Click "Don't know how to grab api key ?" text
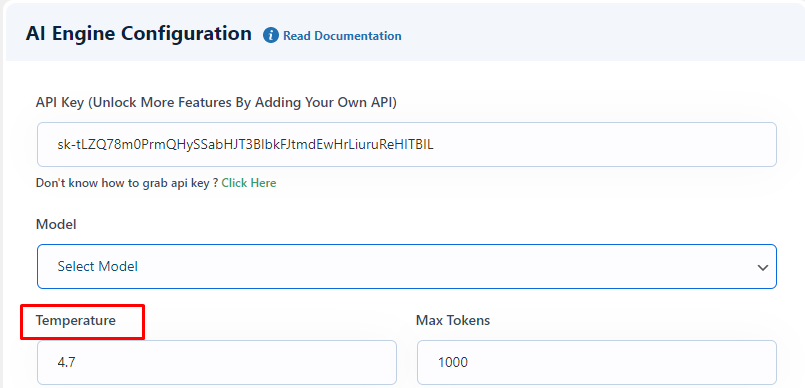The width and height of the screenshot is (805, 388). (127, 183)
